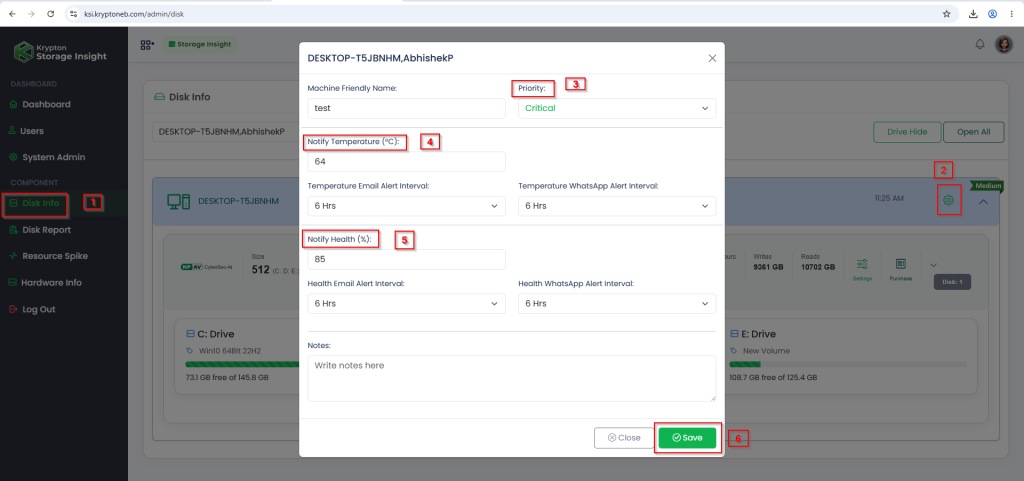Click the E: Drive usage bar
The width and height of the screenshot is (1024, 481).
pos(848,364)
